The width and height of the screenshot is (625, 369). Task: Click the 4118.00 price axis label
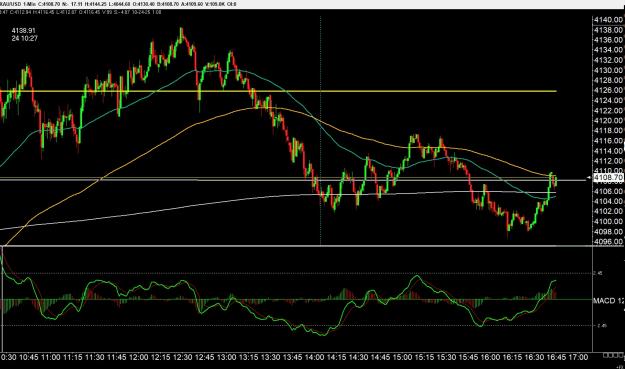pyautogui.click(x=609, y=131)
